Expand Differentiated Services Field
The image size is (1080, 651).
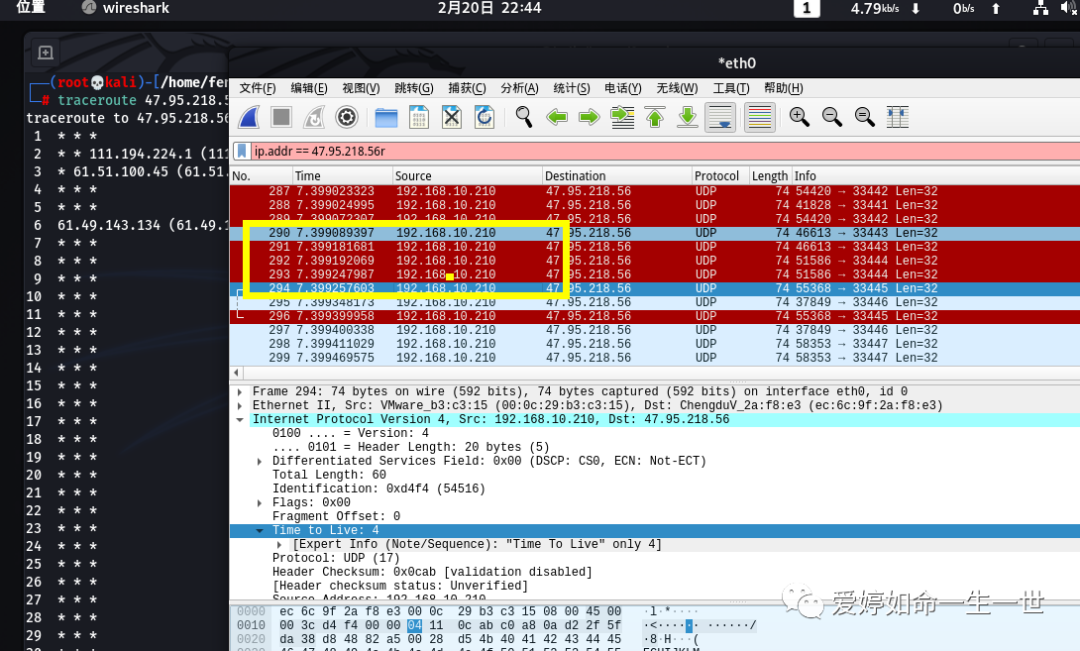259,461
